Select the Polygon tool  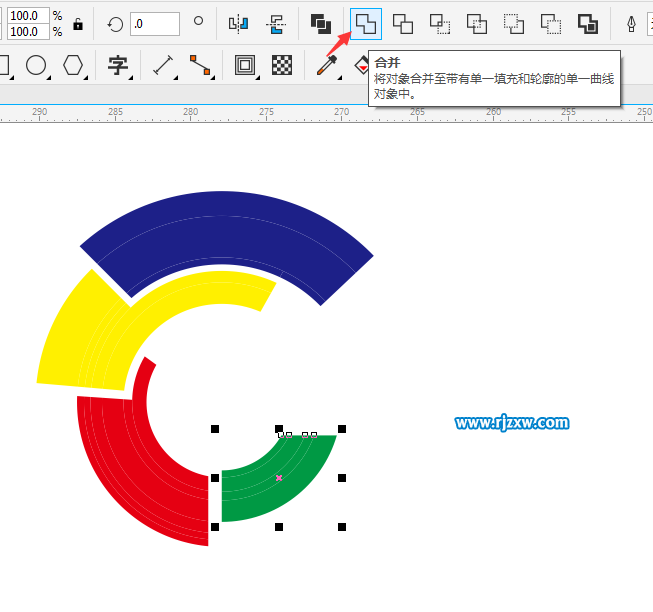73,66
